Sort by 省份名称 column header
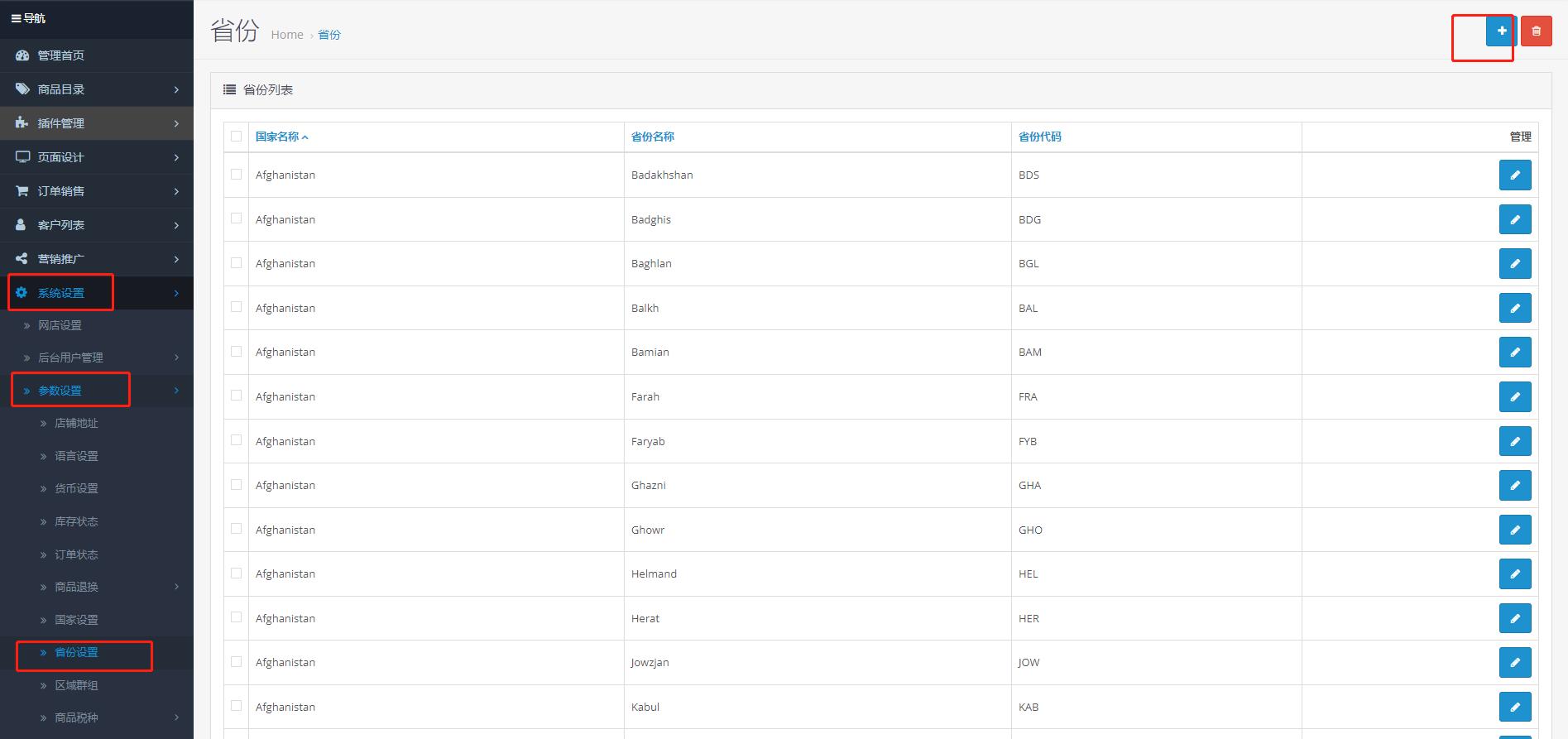Screen dimensions: 1568x739 tap(652, 137)
